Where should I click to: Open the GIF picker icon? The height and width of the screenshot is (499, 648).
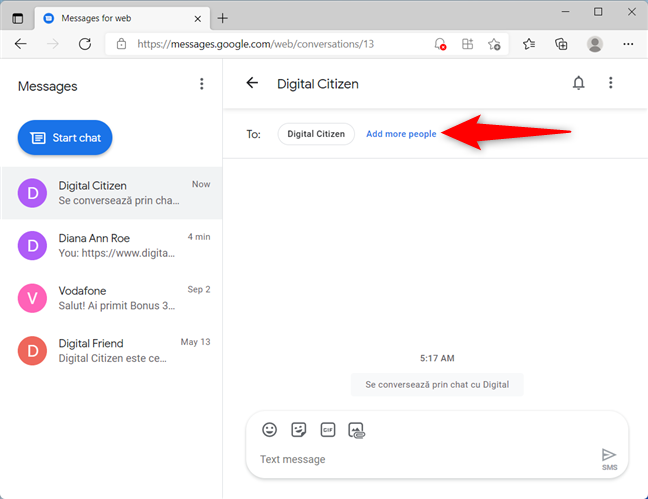point(328,430)
